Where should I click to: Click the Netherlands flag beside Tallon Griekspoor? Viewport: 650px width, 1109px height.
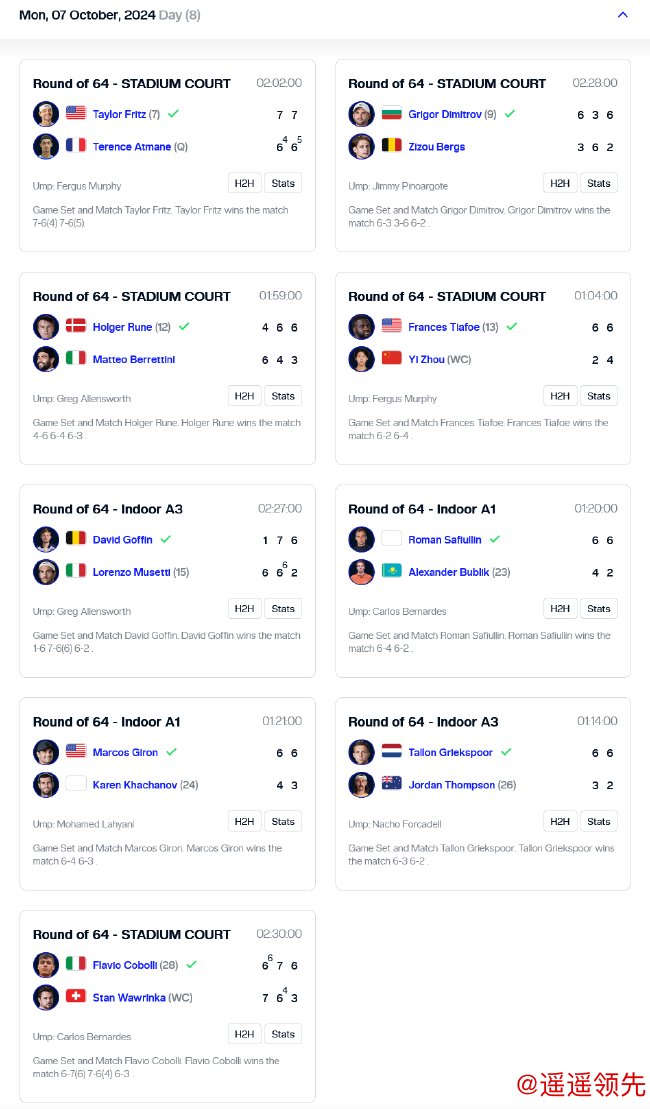pyautogui.click(x=392, y=752)
